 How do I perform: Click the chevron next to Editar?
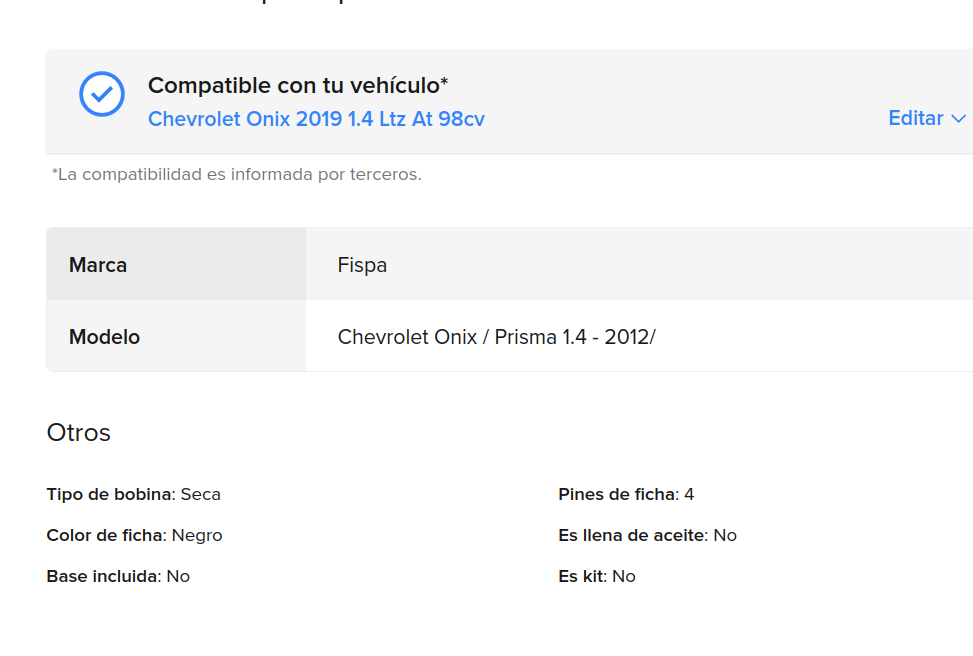[958, 118]
